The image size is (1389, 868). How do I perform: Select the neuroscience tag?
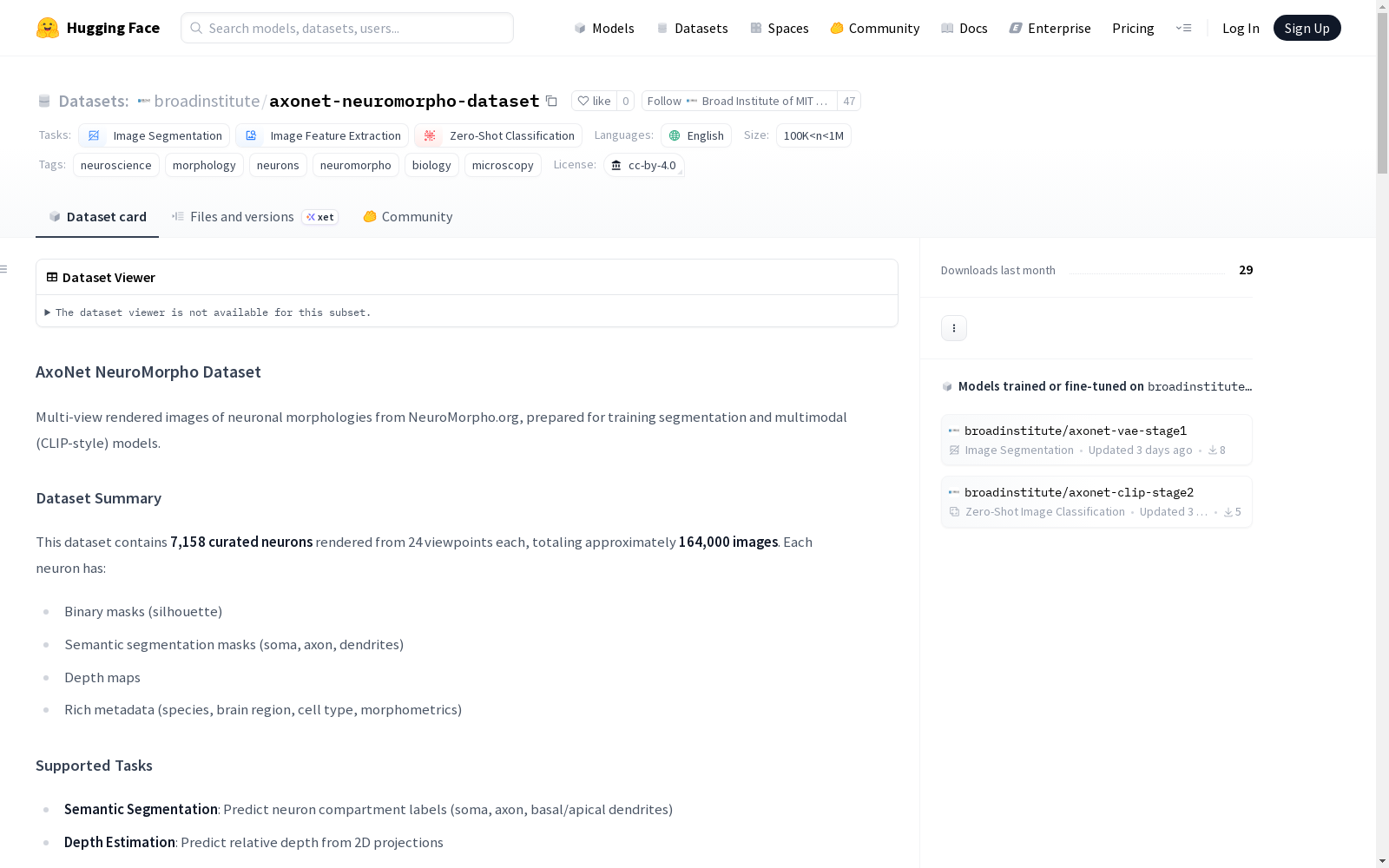(x=116, y=165)
